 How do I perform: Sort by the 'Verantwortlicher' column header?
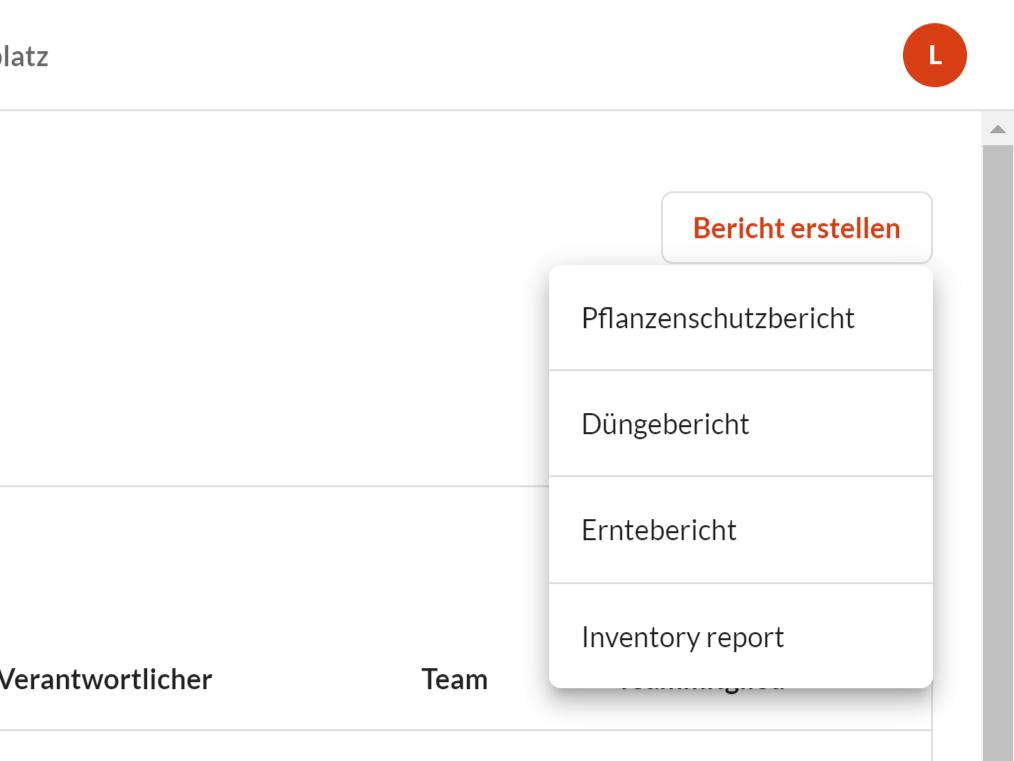[106, 680]
